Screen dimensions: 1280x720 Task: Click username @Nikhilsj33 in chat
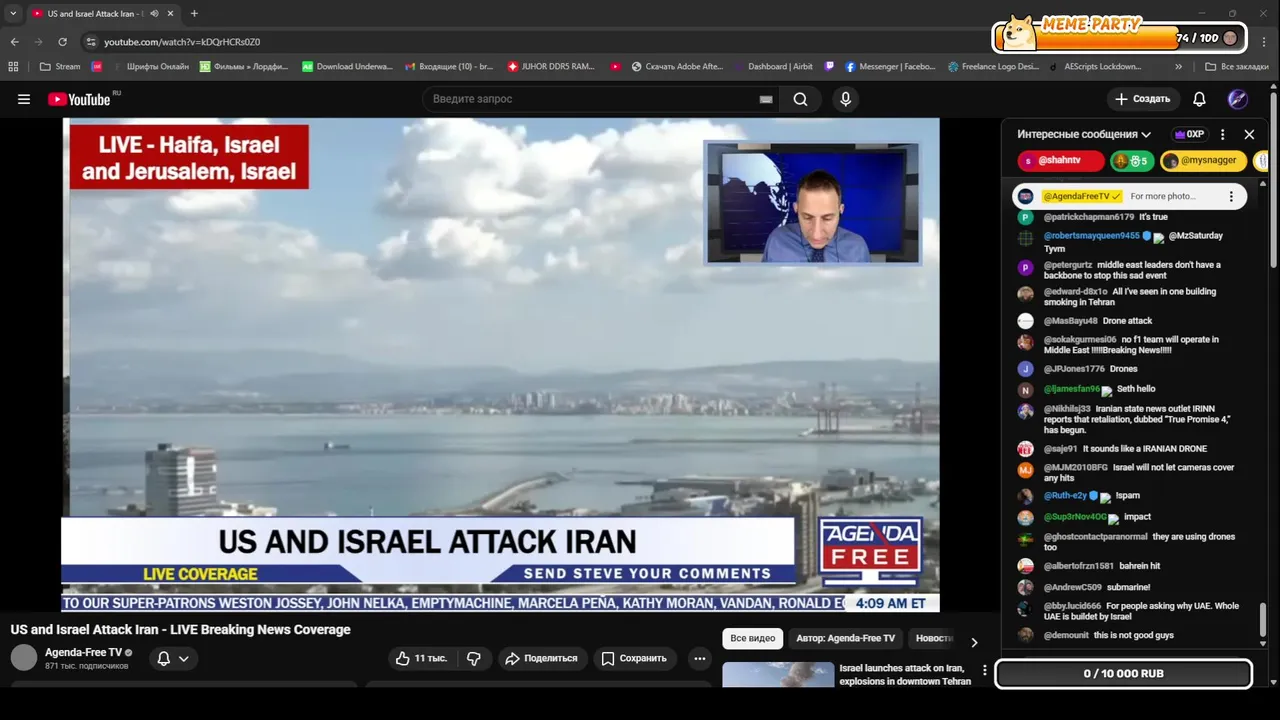pos(1067,408)
